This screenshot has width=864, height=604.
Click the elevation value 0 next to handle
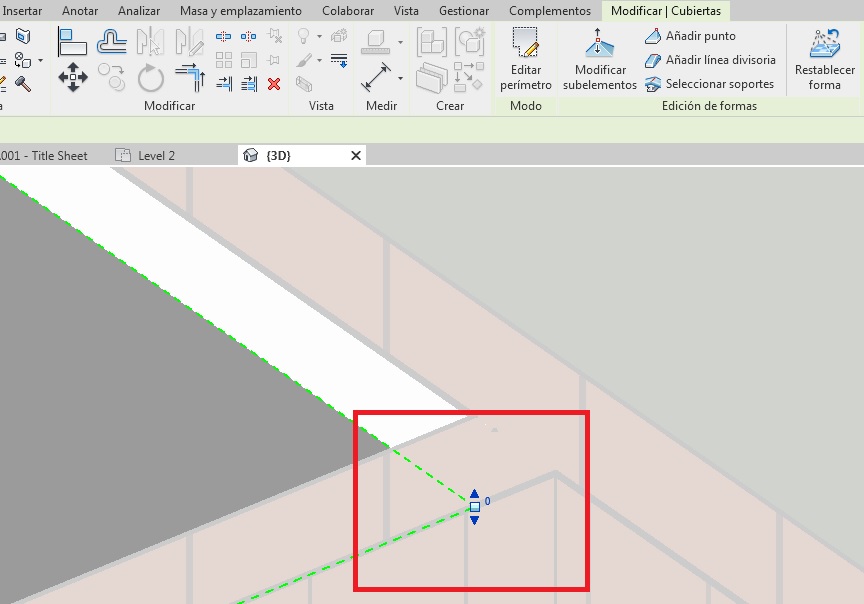pyautogui.click(x=487, y=501)
